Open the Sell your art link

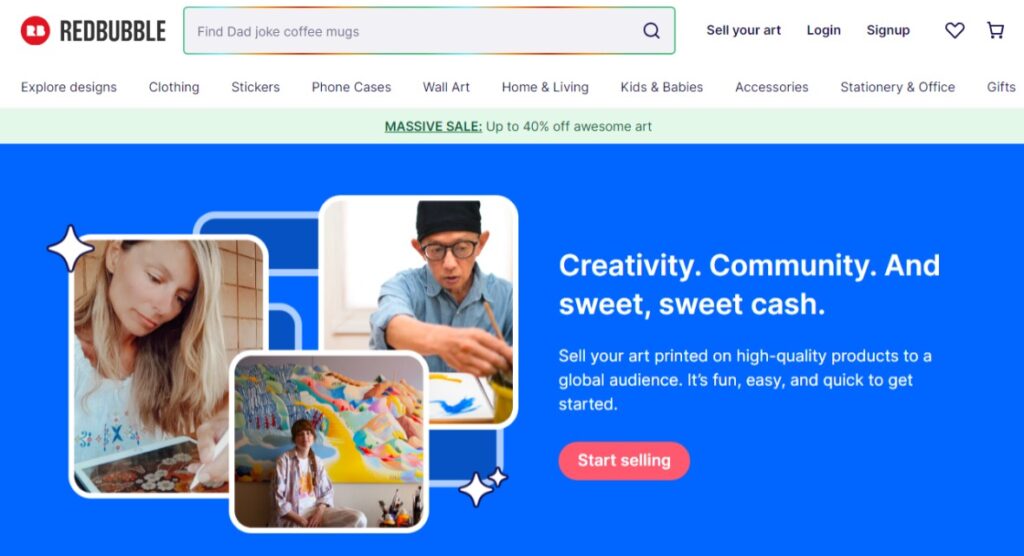(743, 30)
